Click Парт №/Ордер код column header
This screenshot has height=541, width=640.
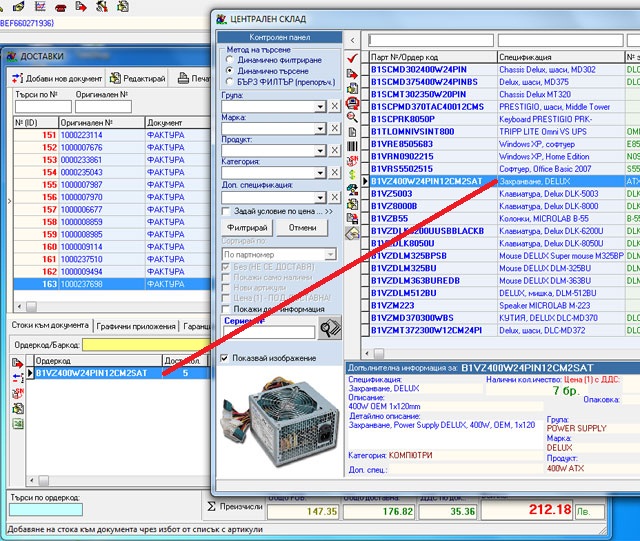point(433,57)
